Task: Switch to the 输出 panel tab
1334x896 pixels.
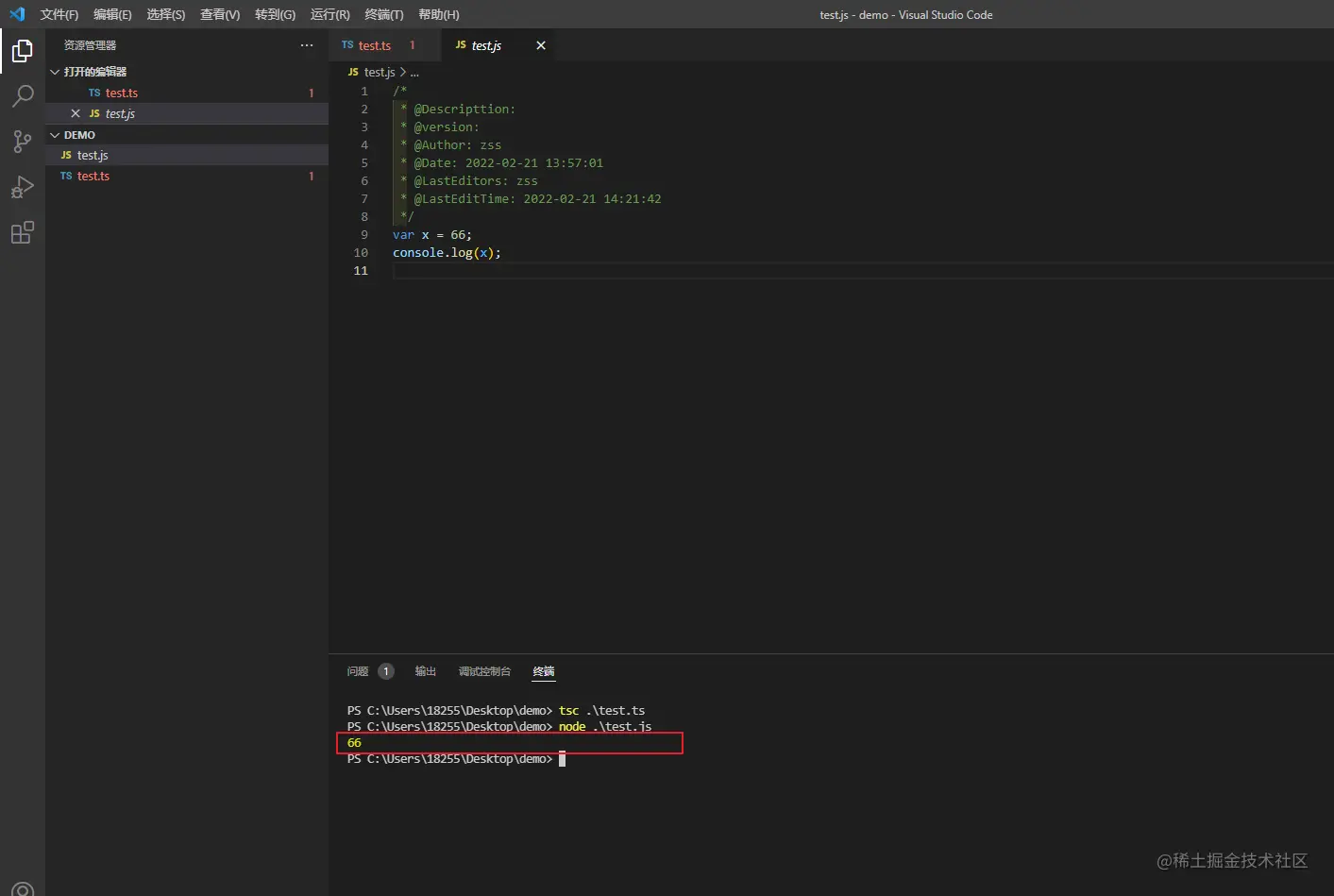Action: point(426,671)
